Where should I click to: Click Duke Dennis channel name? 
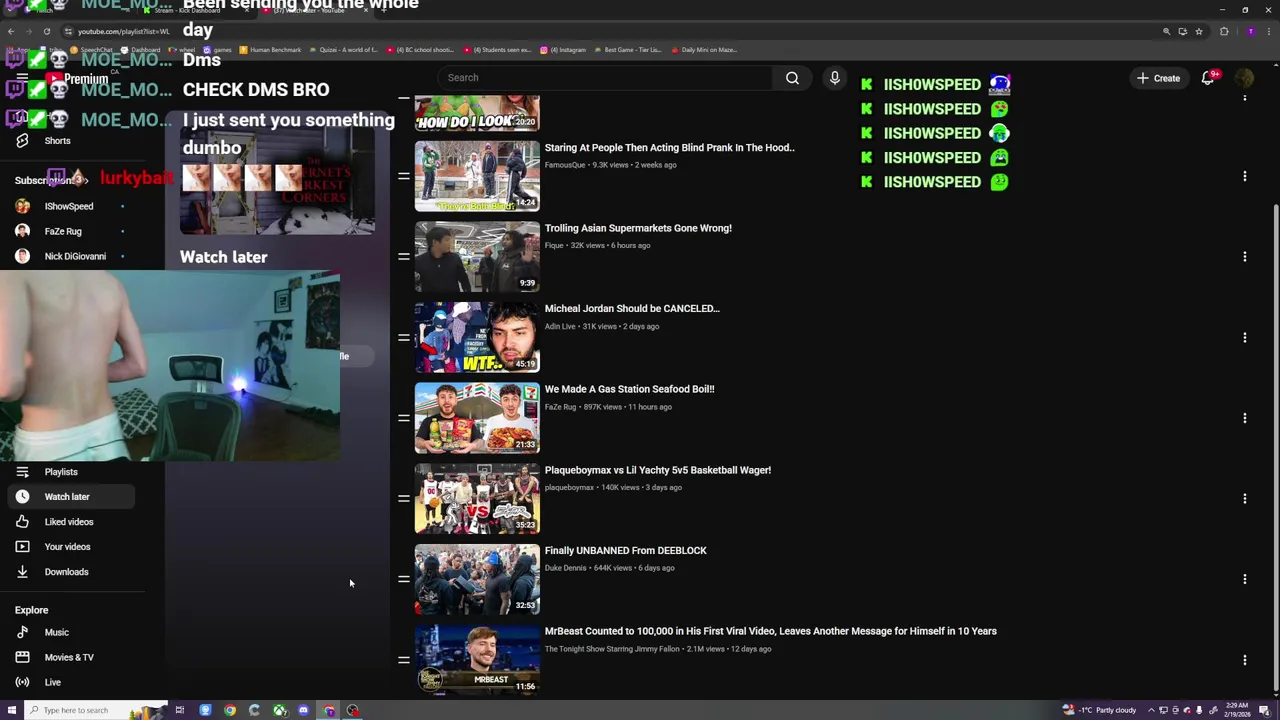click(x=566, y=568)
